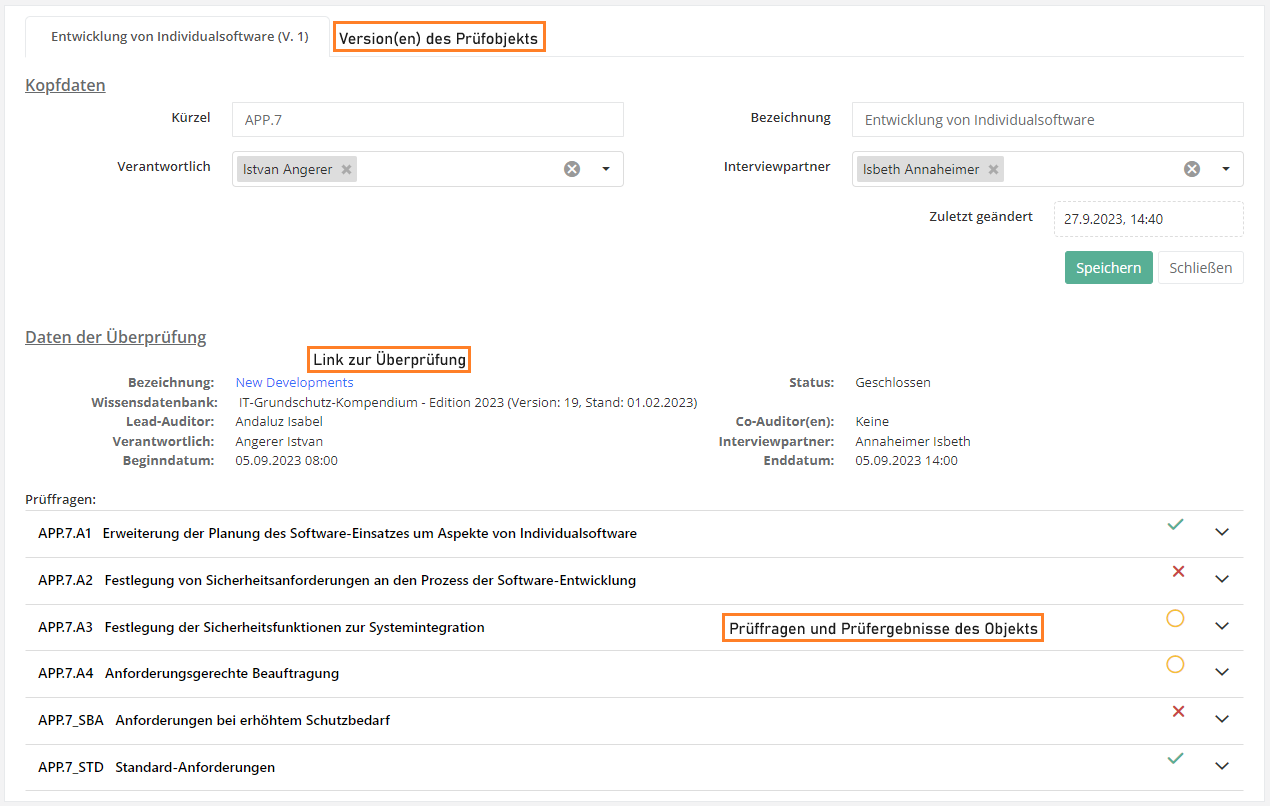
Task: Click green checkmark status of APP.7.A1
Action: 1175,524
